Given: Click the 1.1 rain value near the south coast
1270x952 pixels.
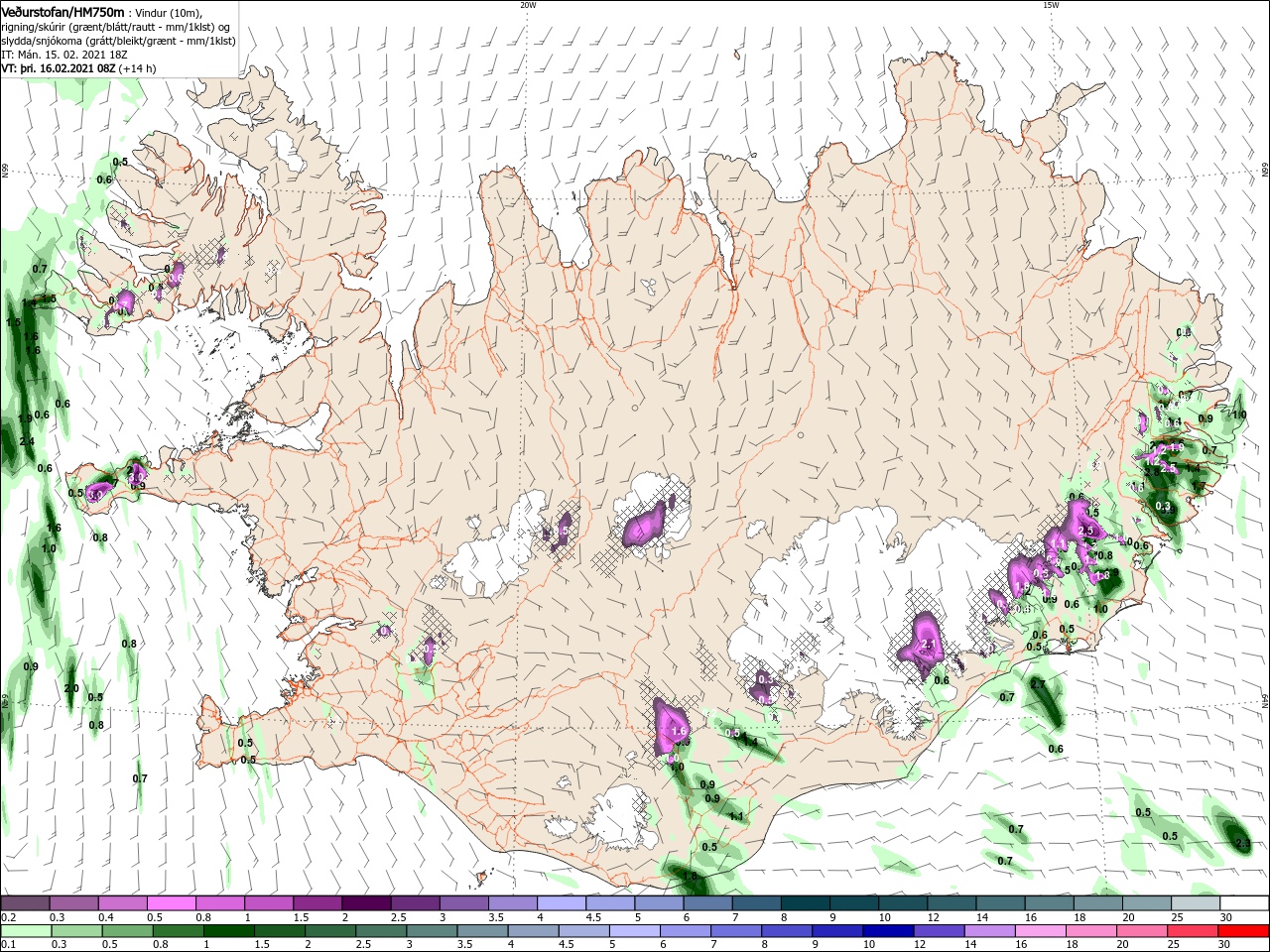Looking at the screenshot, I should 736,816.
